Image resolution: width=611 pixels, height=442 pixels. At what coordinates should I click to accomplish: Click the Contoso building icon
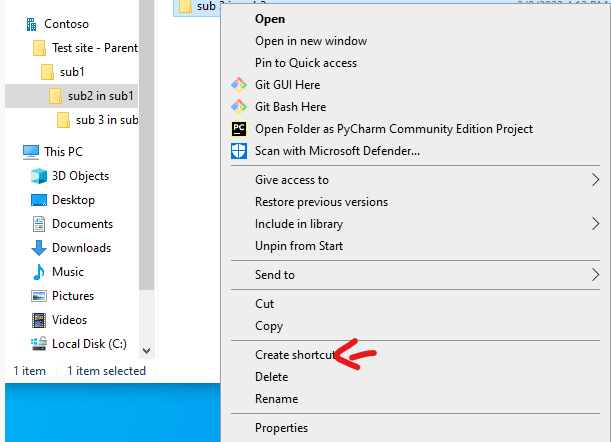[32, 24]
